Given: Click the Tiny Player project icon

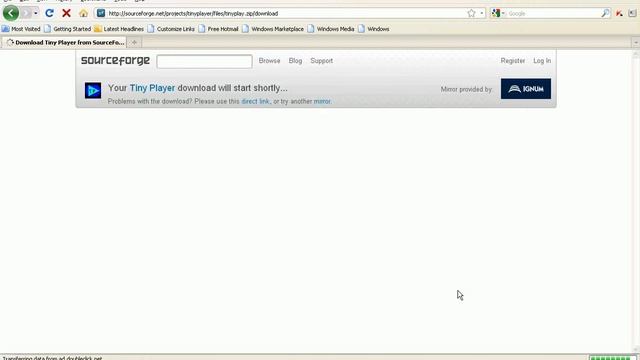Looking at the screenshot, I should pyautogui.click(x=93, y=90).
